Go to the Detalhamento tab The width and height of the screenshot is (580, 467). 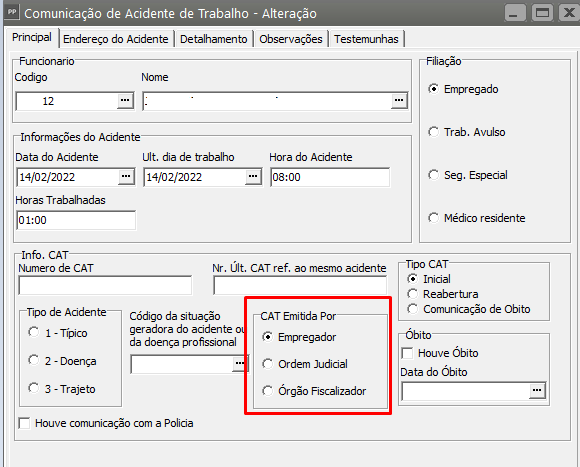214,39
